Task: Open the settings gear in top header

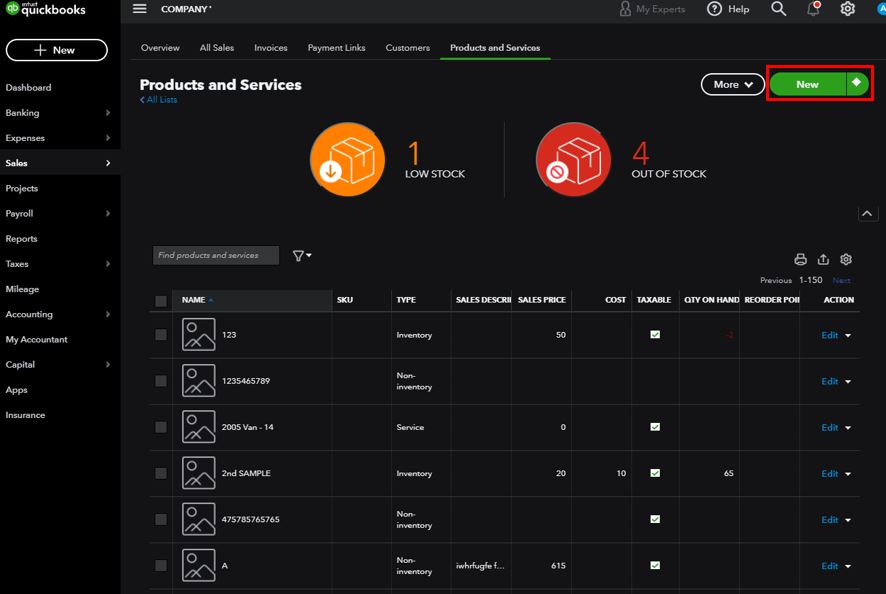Action: pos(847,9)
